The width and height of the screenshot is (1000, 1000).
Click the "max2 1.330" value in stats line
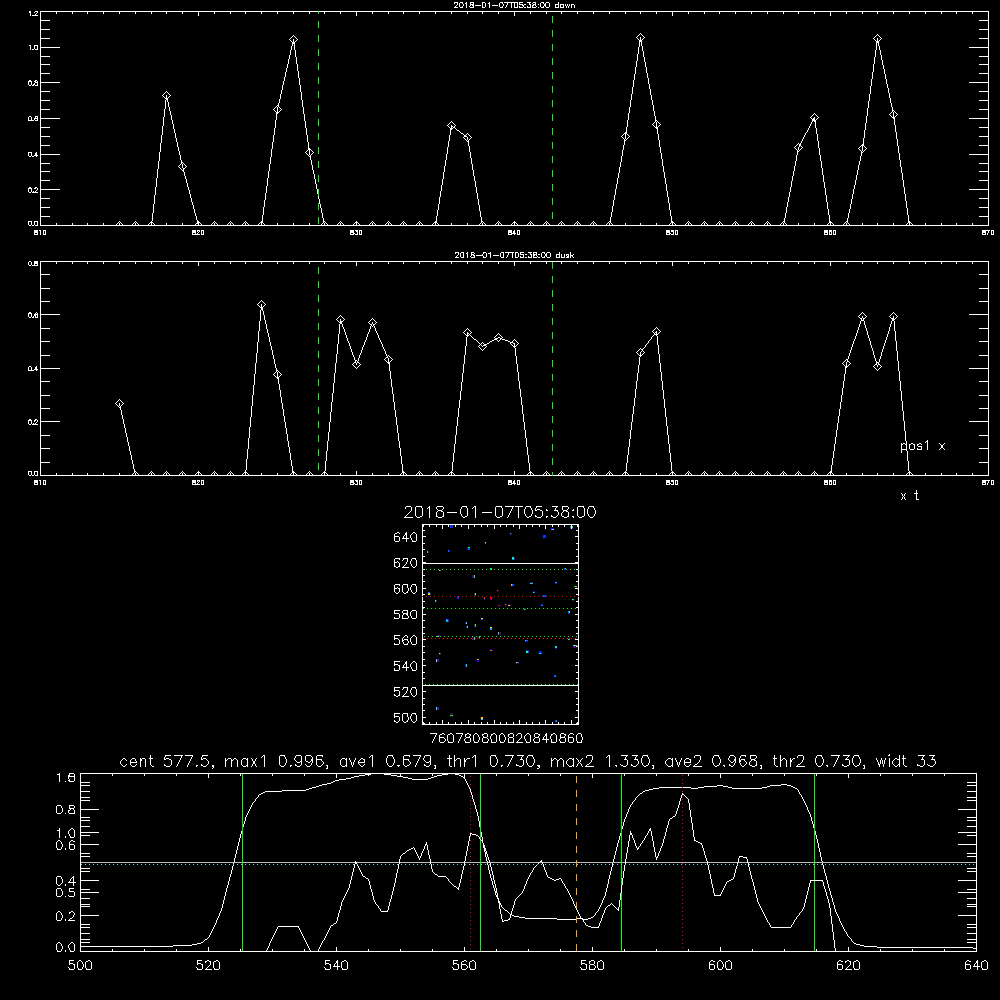pos(599,761)
